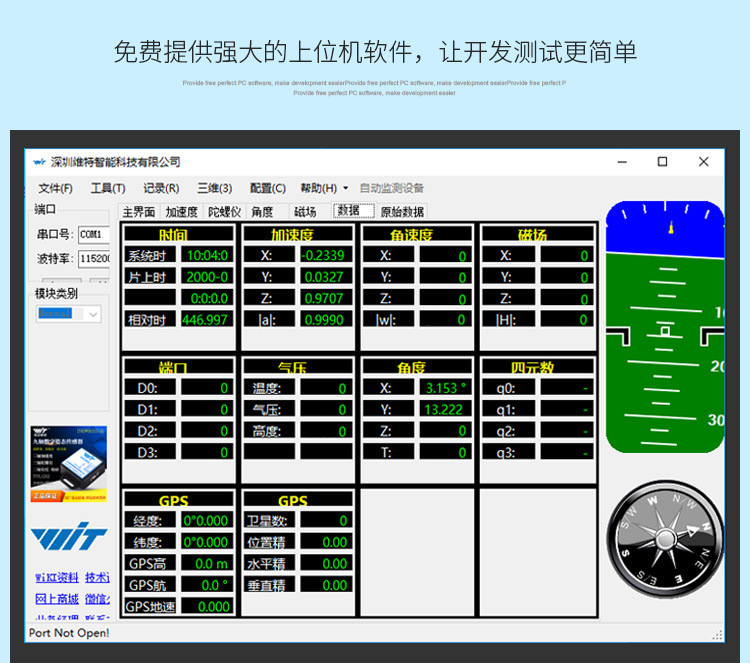750x663 pixels.
Task: Click the D0: port label
Action: click(150, 387)
